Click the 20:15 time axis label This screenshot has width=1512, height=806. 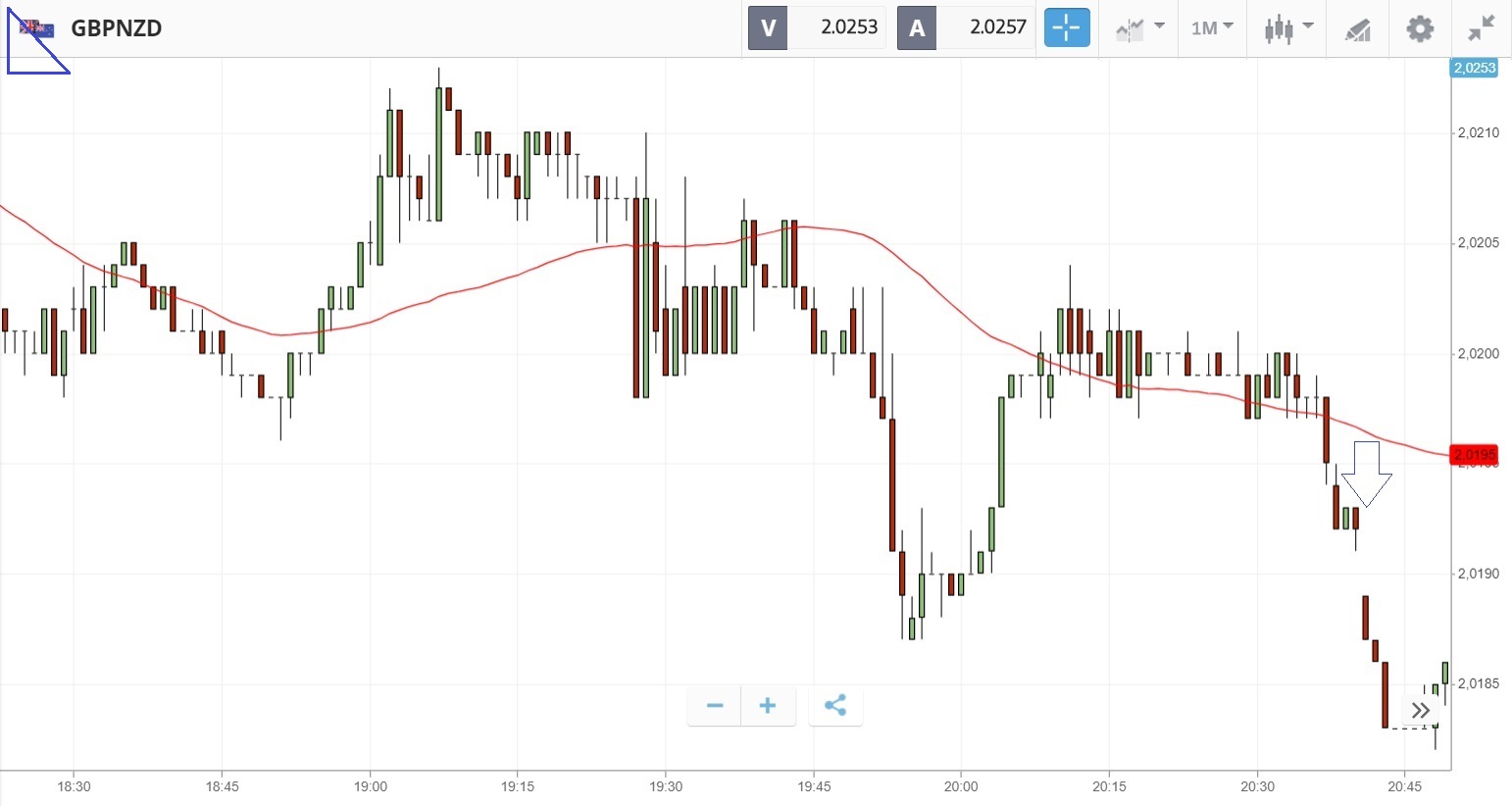coord(1109,786)
